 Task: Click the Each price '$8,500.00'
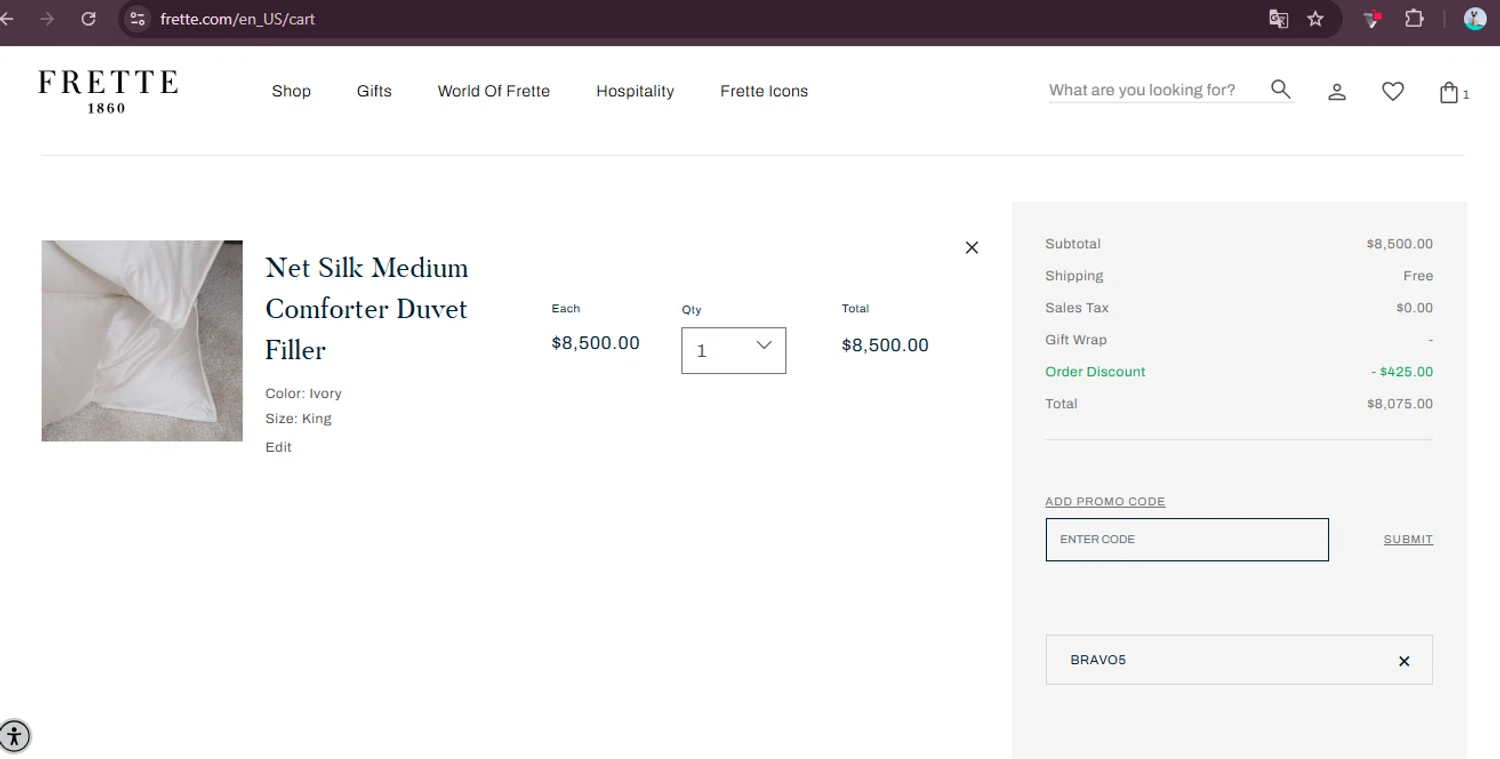pyautogui.click(x=596, y=343)
